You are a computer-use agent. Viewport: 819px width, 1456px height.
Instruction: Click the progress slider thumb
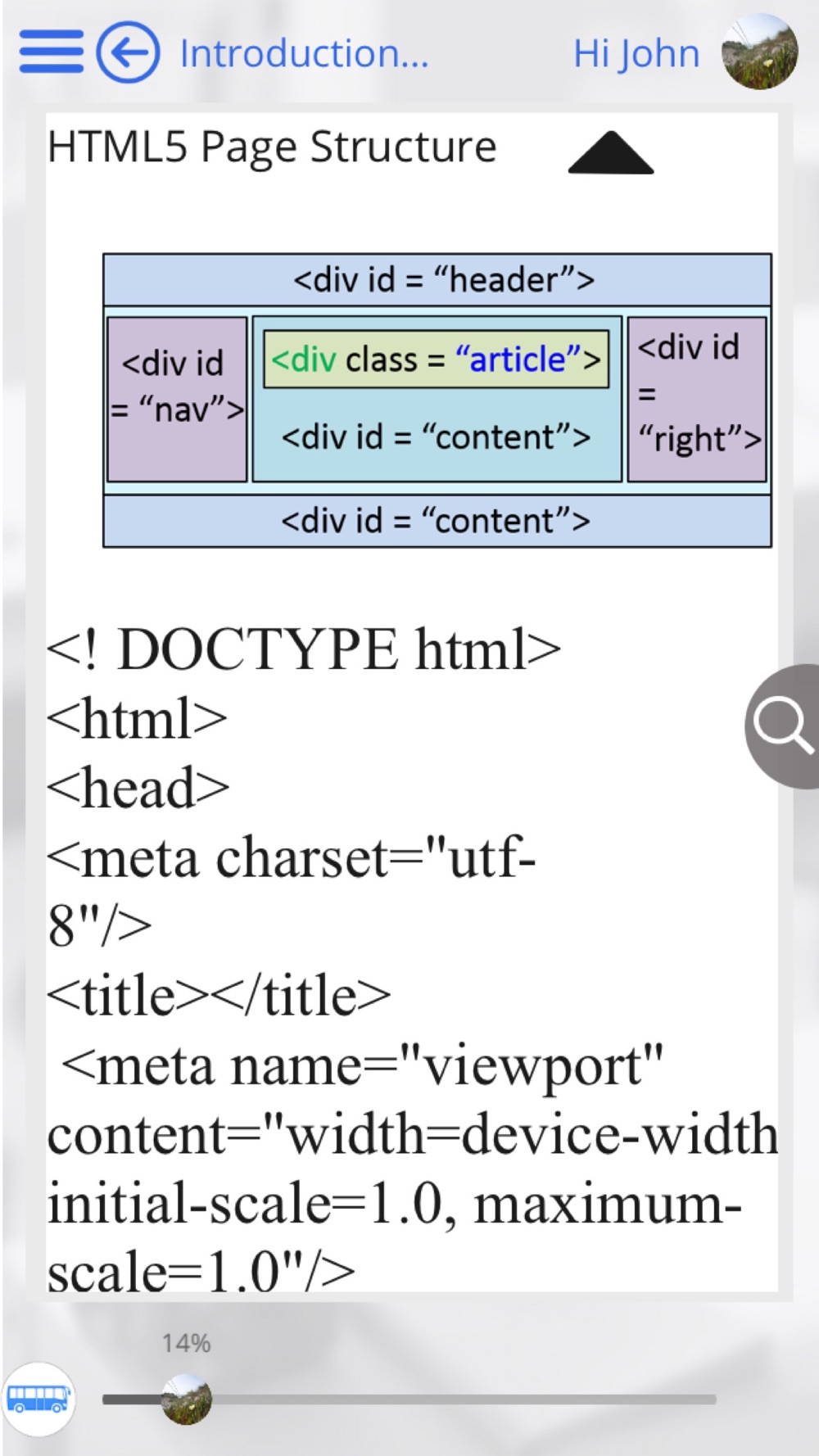click(x=186, y=1399)
